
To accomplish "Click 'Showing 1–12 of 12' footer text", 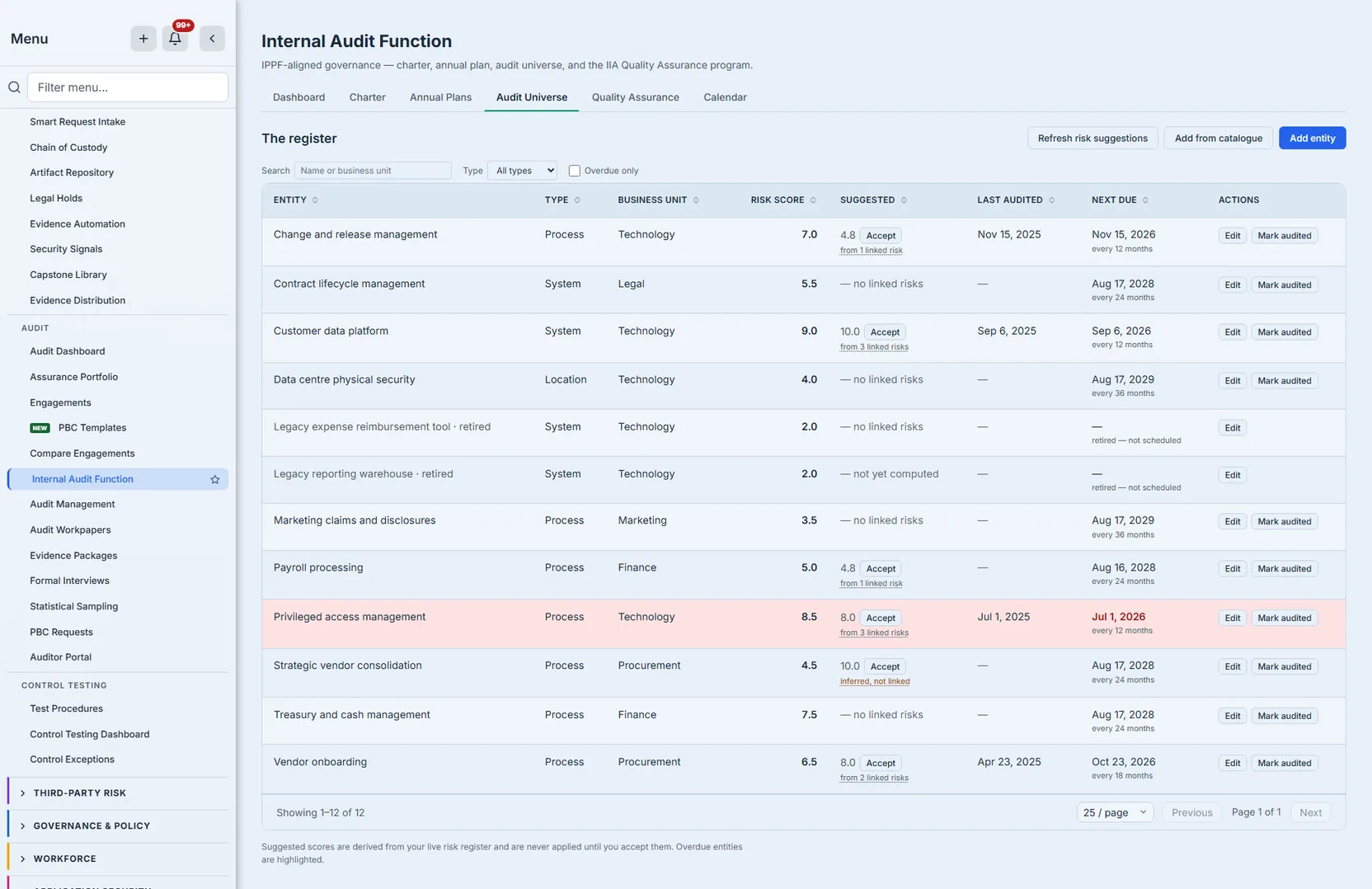I will (320, 813).
